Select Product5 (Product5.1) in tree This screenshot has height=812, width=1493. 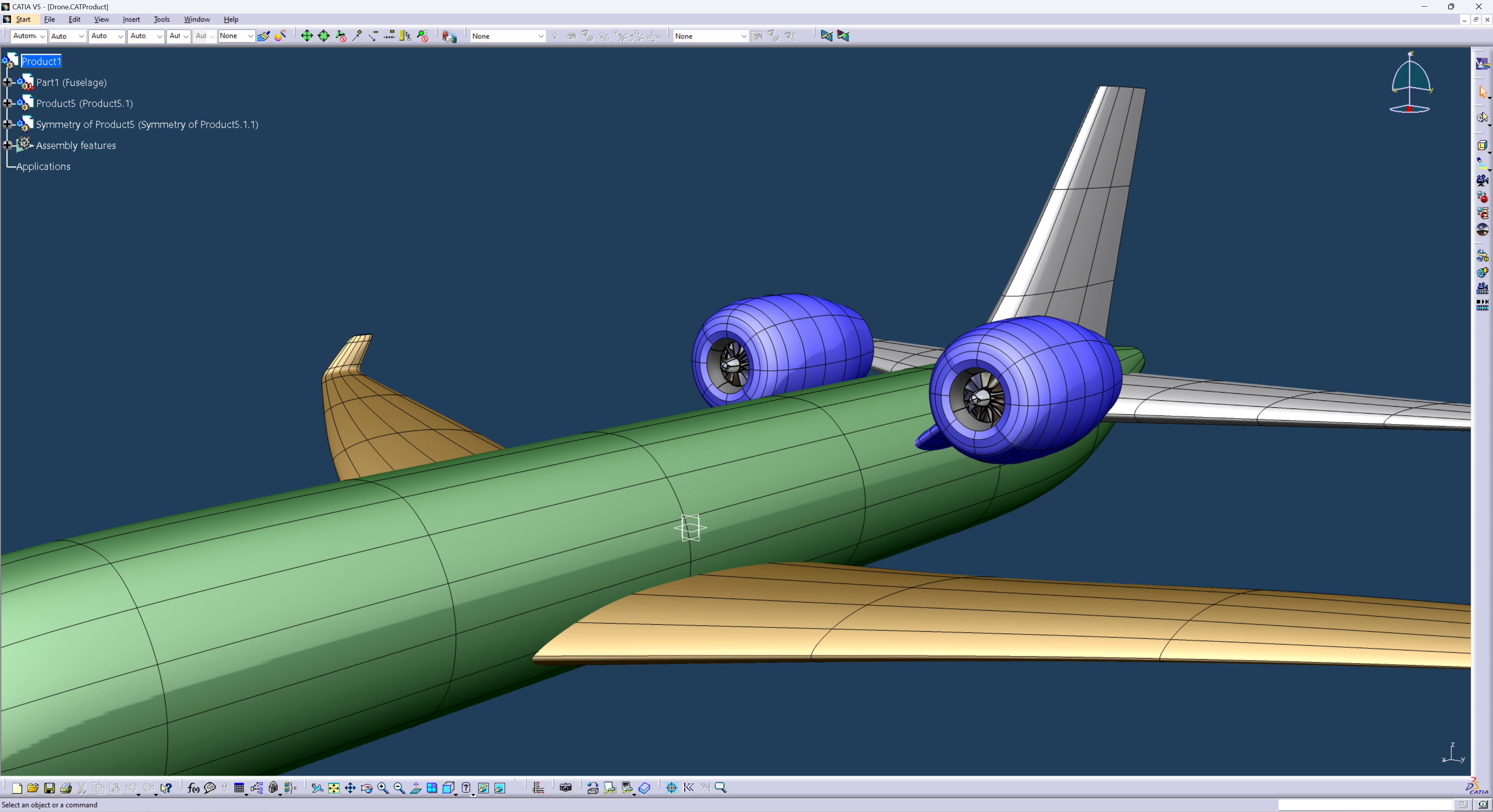click(x=84, y=103)
